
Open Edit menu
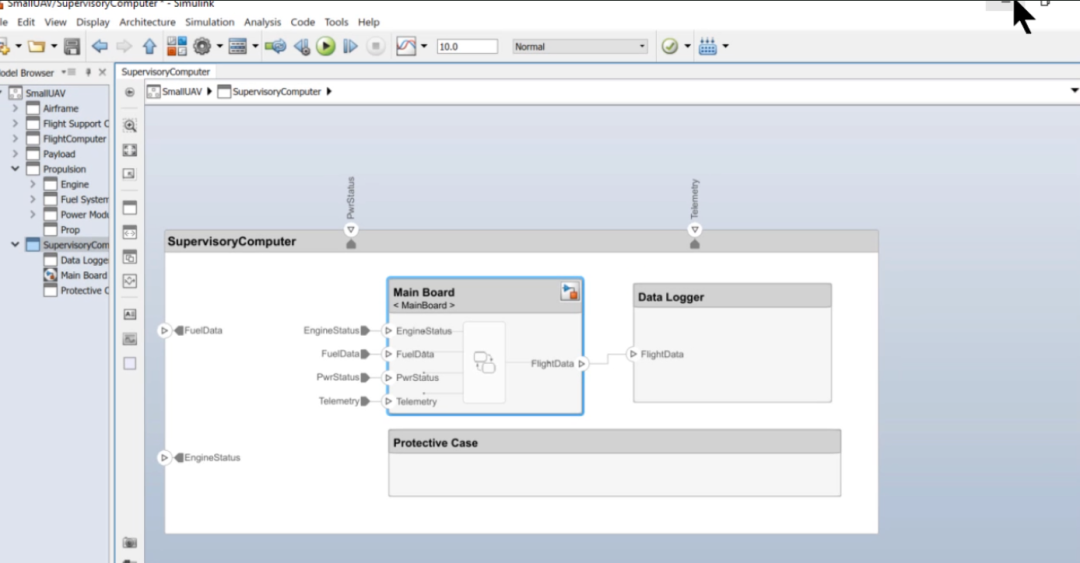click(25, 22)
